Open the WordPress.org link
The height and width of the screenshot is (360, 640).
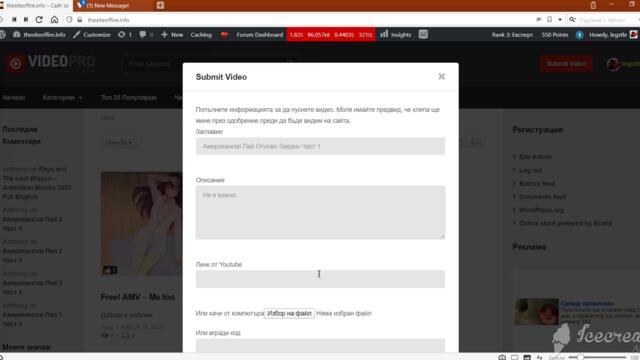point(541,210)
